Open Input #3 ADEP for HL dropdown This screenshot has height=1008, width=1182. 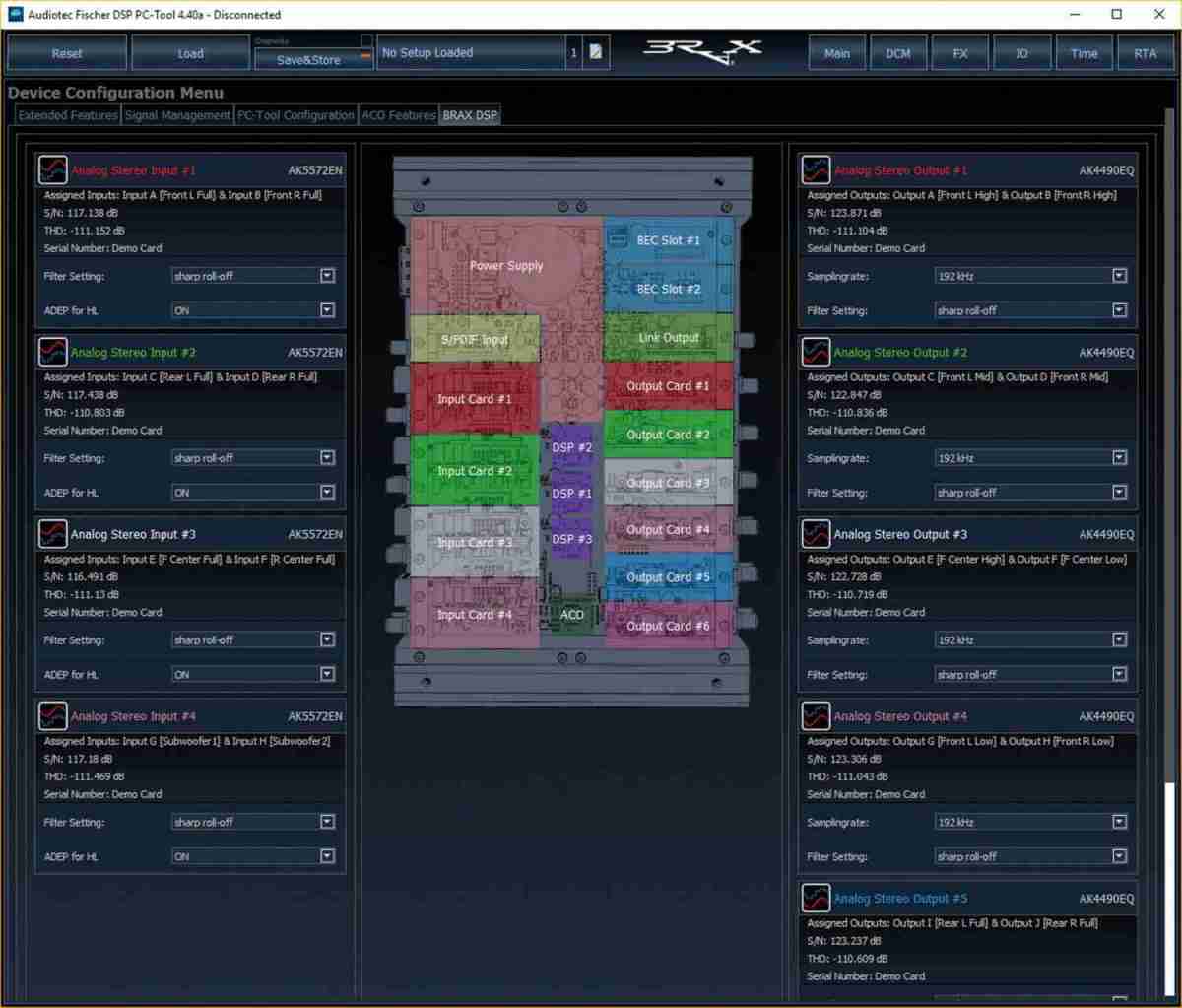click(254, 675)
